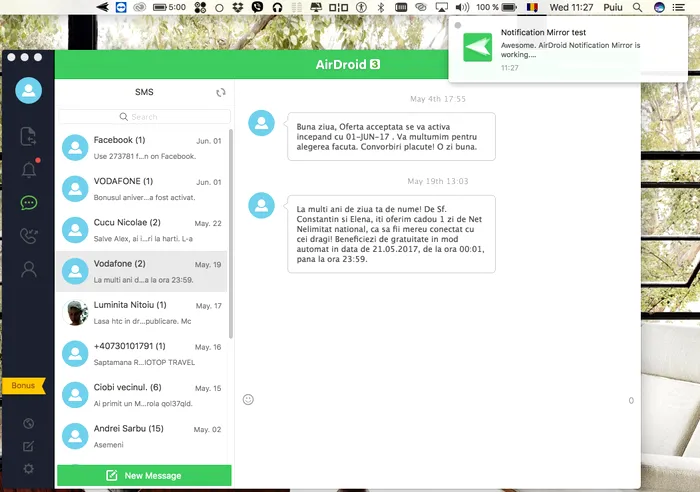The width and height of the screenshot is (700, 492).
Task: Open the accessibility menu bar icon
Action: click(361, 7)
